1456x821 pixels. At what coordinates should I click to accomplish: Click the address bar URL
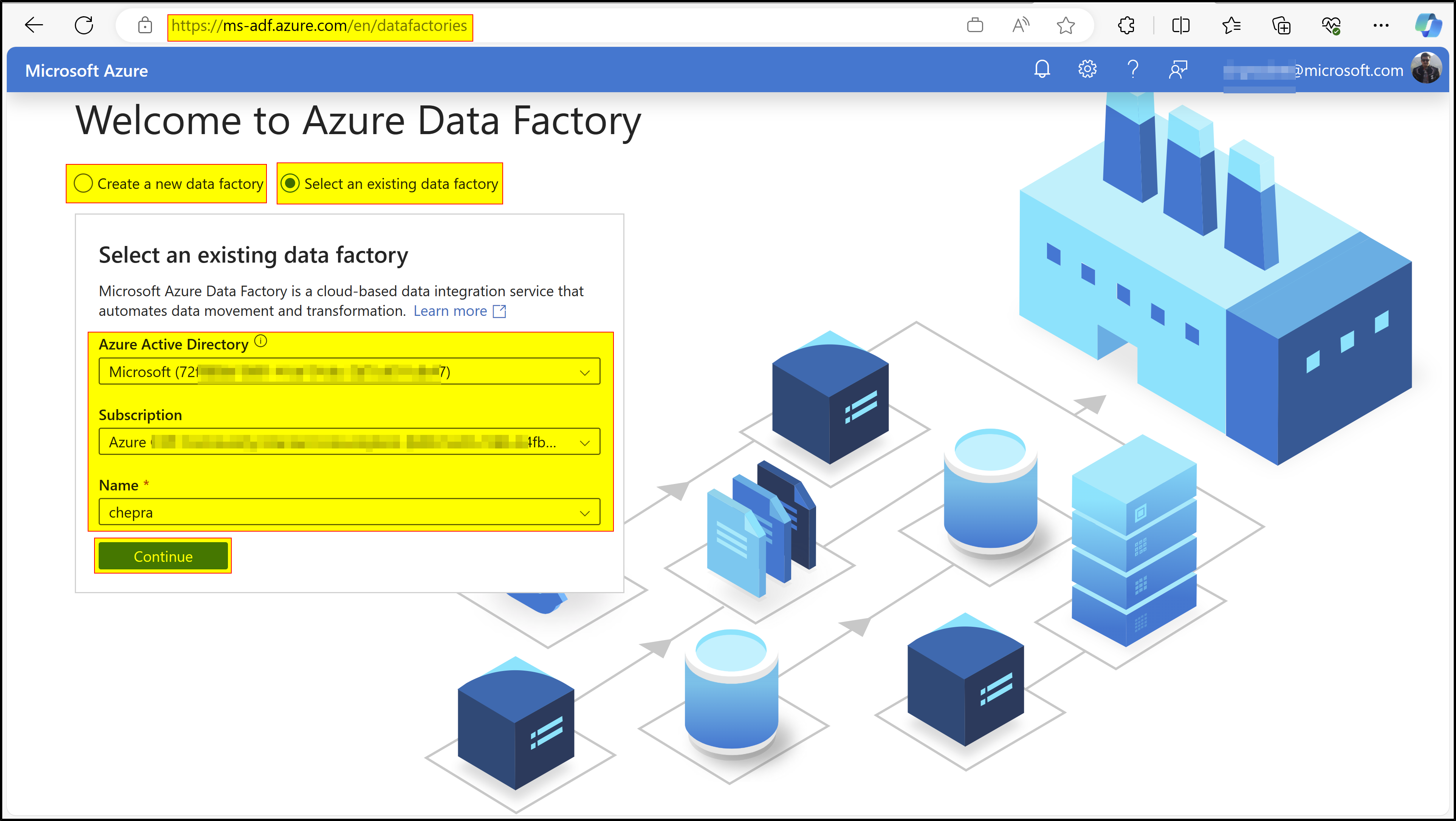click(x=319, y=26)
